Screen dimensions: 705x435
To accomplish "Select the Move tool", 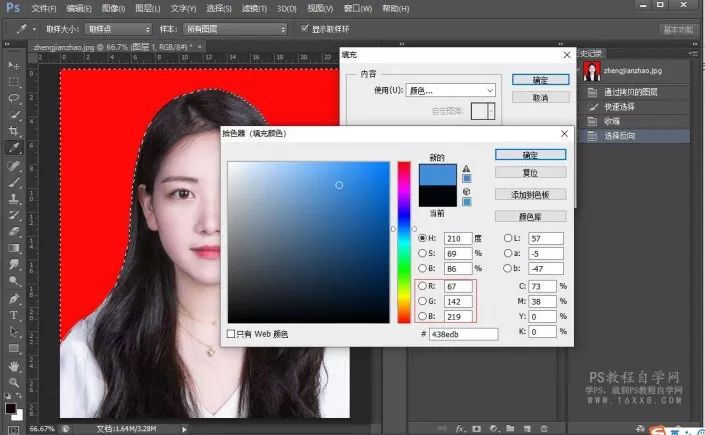I will (14, 66).
